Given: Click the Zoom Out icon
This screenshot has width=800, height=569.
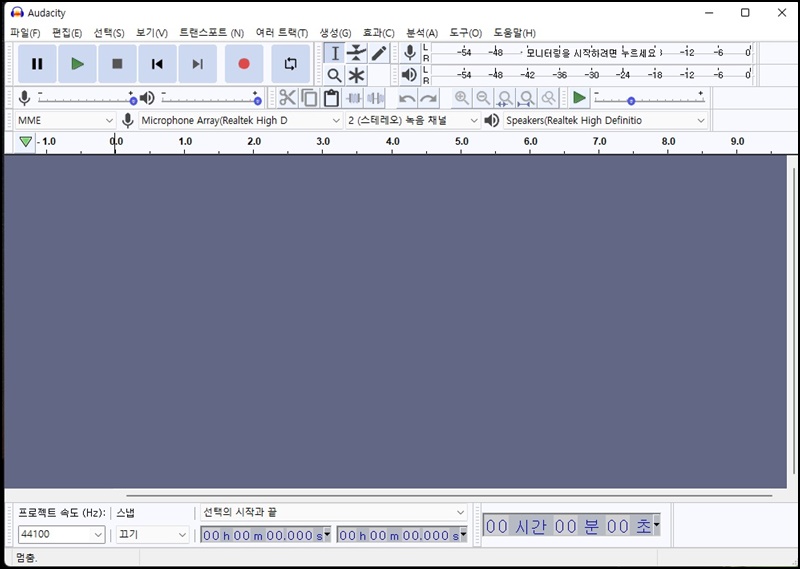Looking at the screenshot, I should (483, 97).
